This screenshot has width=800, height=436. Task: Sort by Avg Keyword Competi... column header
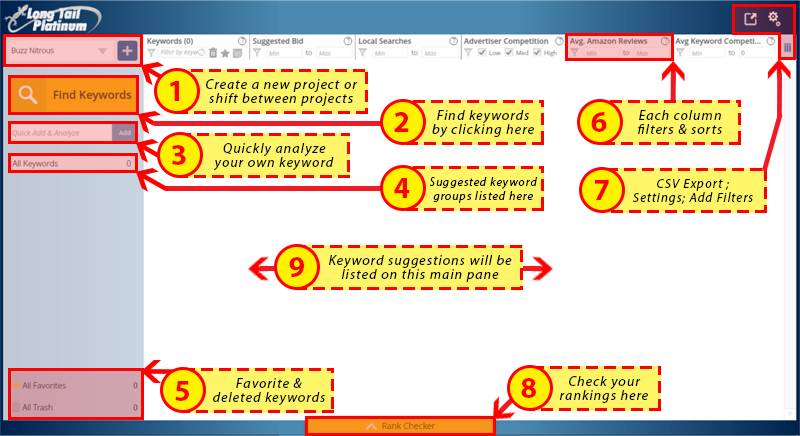(718, 41)
